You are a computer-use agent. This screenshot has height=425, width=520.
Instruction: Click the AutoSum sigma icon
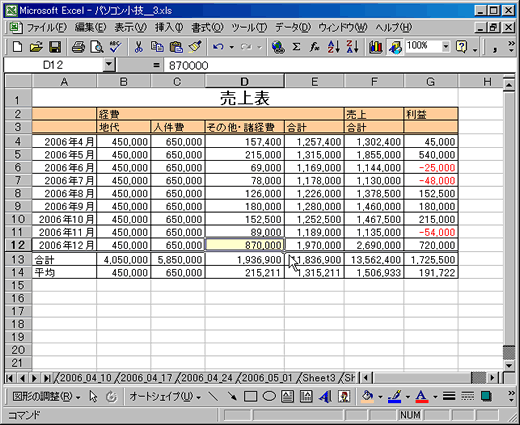tap(296, 47)
